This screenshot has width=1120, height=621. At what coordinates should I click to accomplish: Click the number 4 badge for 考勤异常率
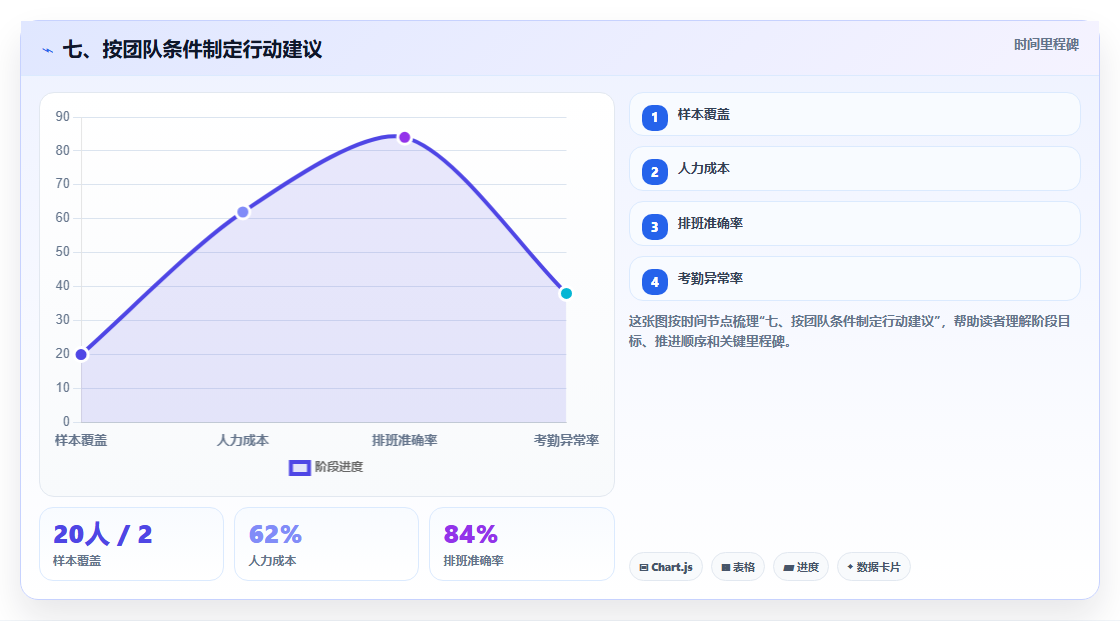[x=654, y=282]
